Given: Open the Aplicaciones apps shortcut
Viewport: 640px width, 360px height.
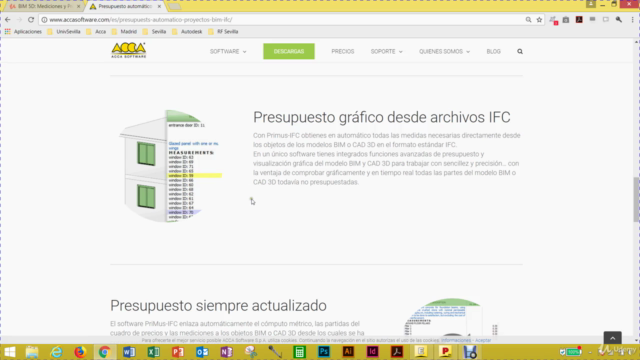Looking at the screenshot, I should coord(23,31).
